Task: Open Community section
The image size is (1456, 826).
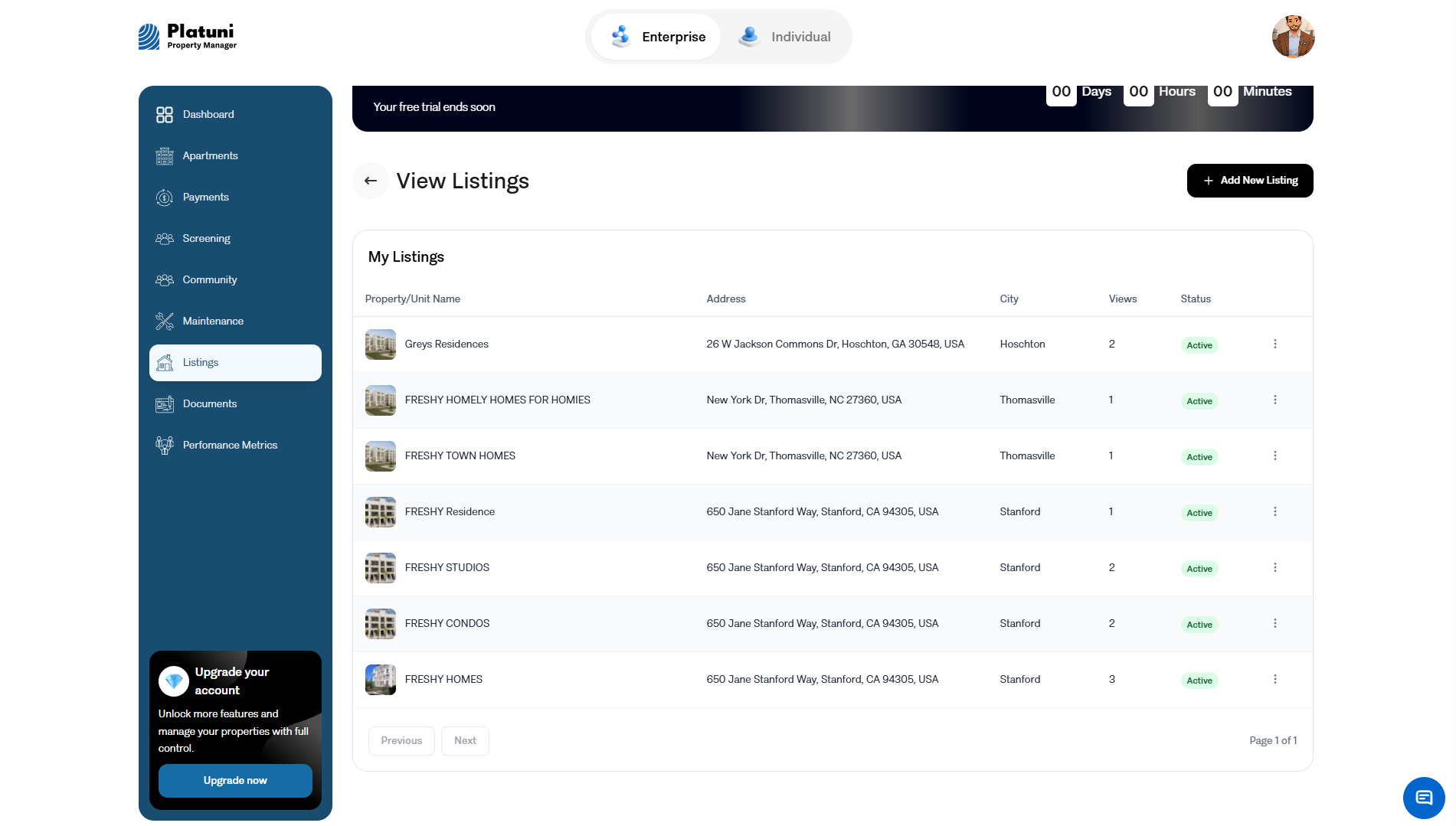Action: (x=235, y=280)
